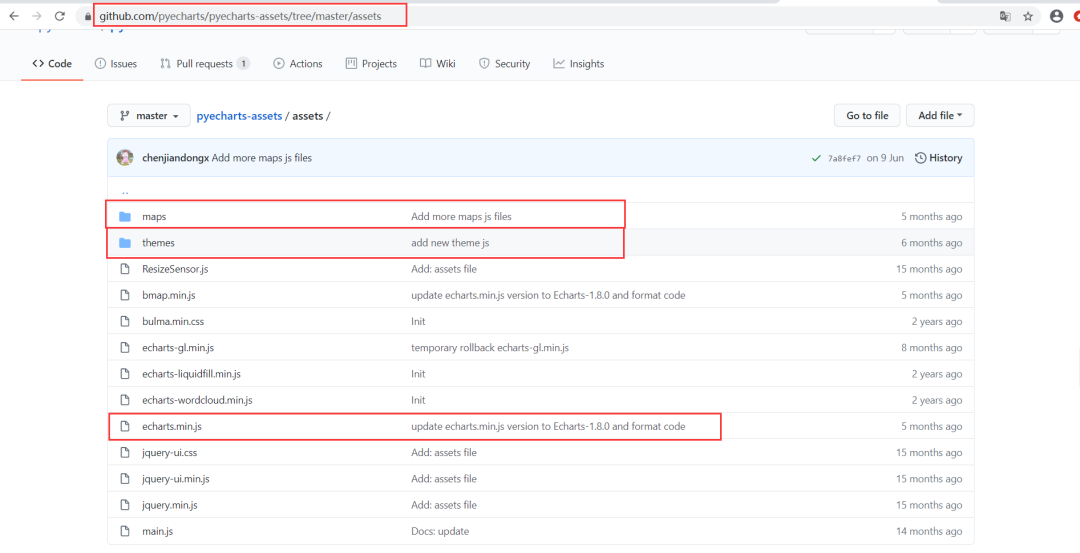The width and height of the screenshot is (1080, 553).
Task: Open the Issues tab
Action: pos(116,63)
